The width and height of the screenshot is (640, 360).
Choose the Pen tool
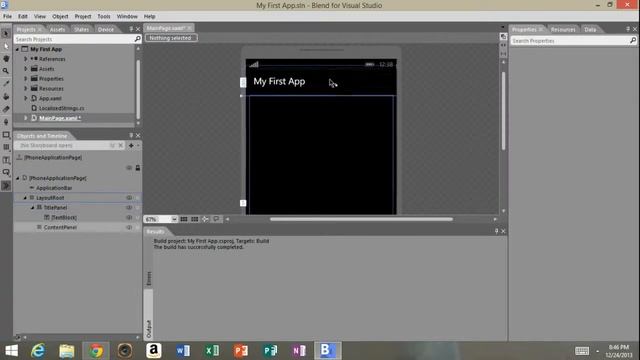[x=6, y=122]
